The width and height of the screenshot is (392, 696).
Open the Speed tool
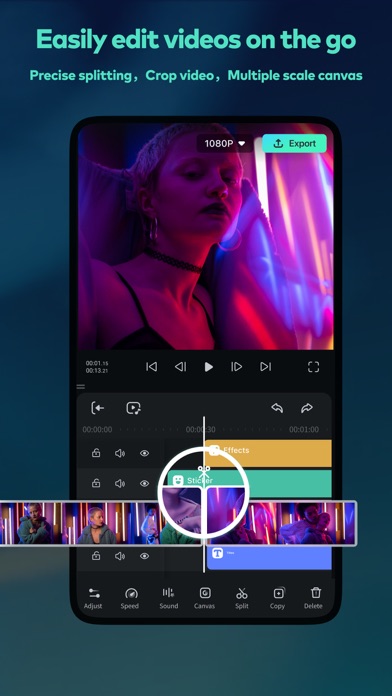130,598
